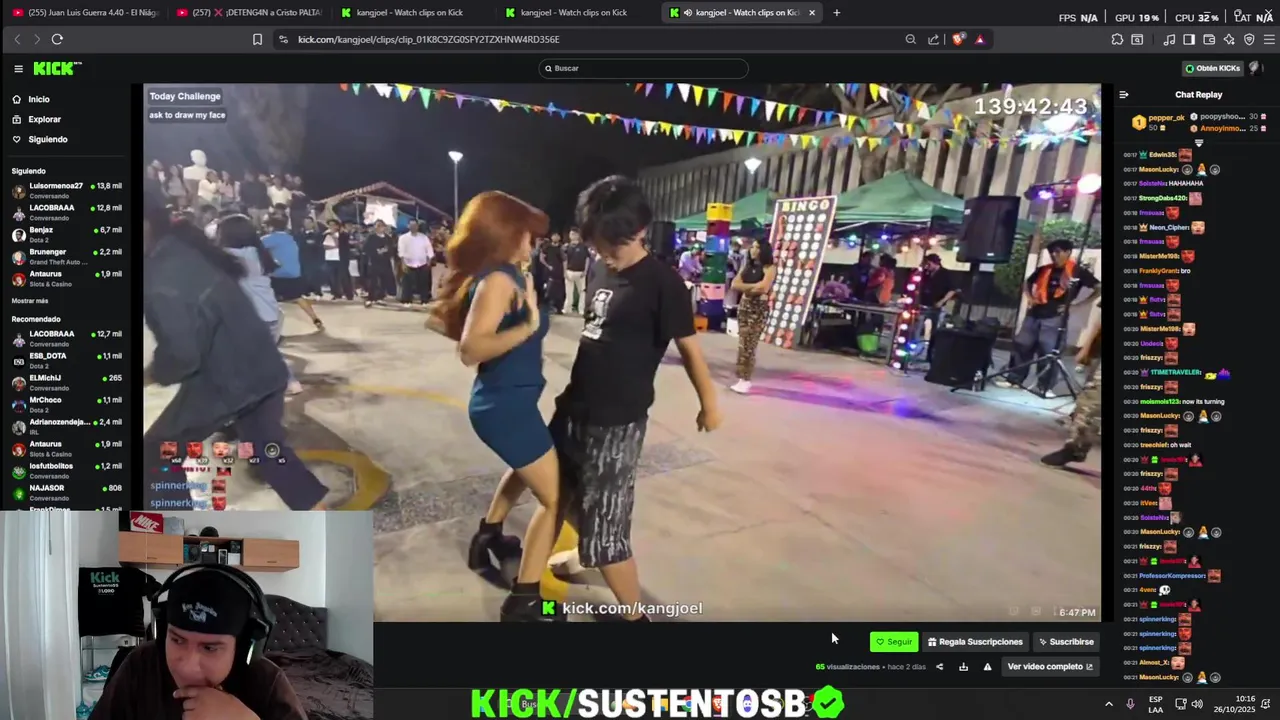Download the clip with the download icon
The width and height of the screenshot is (1280, 720).
point(963,667)
